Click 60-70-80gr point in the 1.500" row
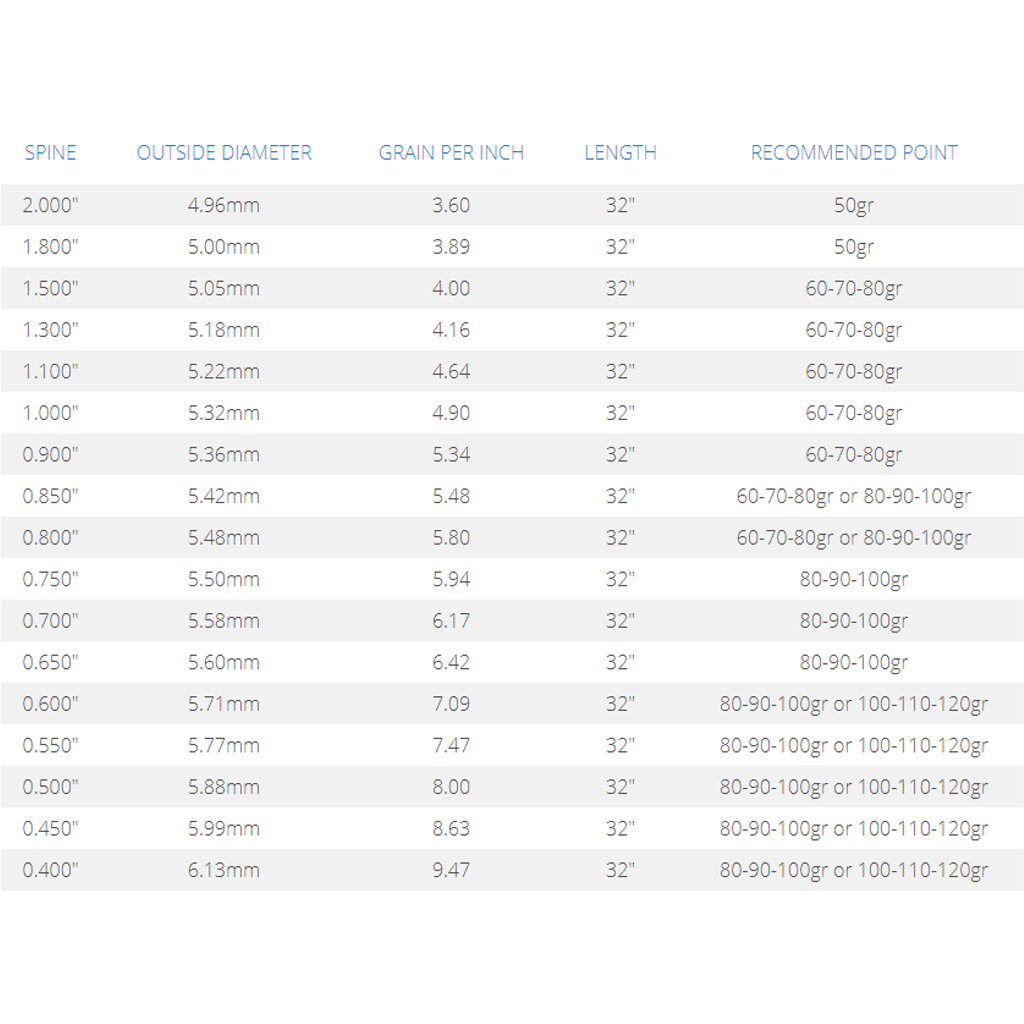The width and height of the screenshot is (1024, 1024). pyautogui.click(x=854, y=289)
